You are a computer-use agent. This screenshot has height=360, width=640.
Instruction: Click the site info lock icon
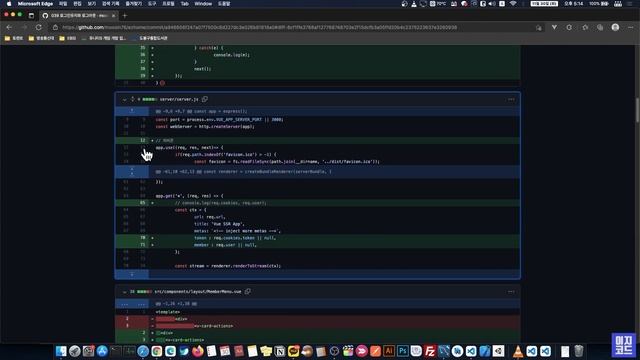(x=55, y=27)
